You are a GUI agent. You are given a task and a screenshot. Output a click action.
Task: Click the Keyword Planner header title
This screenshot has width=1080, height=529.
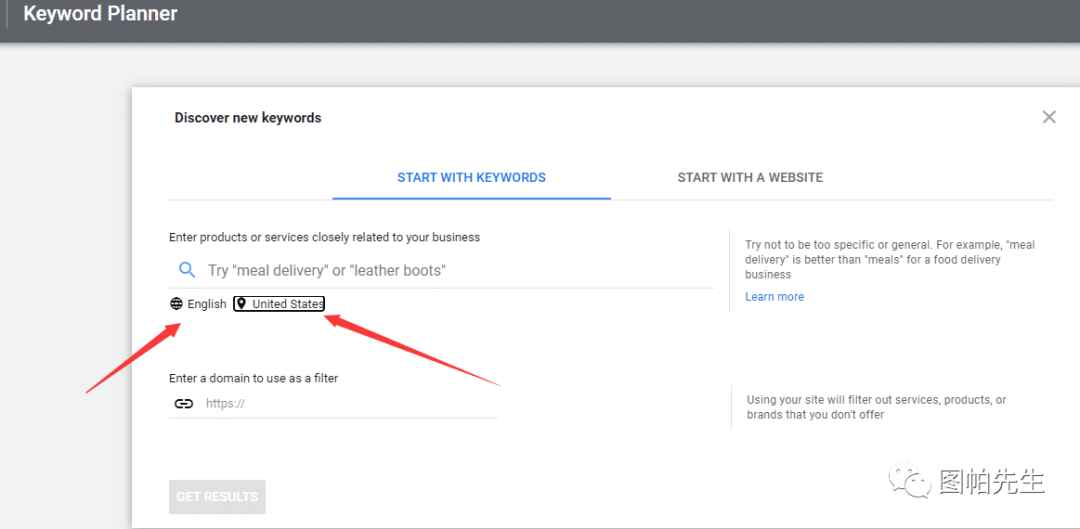[101, 14]
